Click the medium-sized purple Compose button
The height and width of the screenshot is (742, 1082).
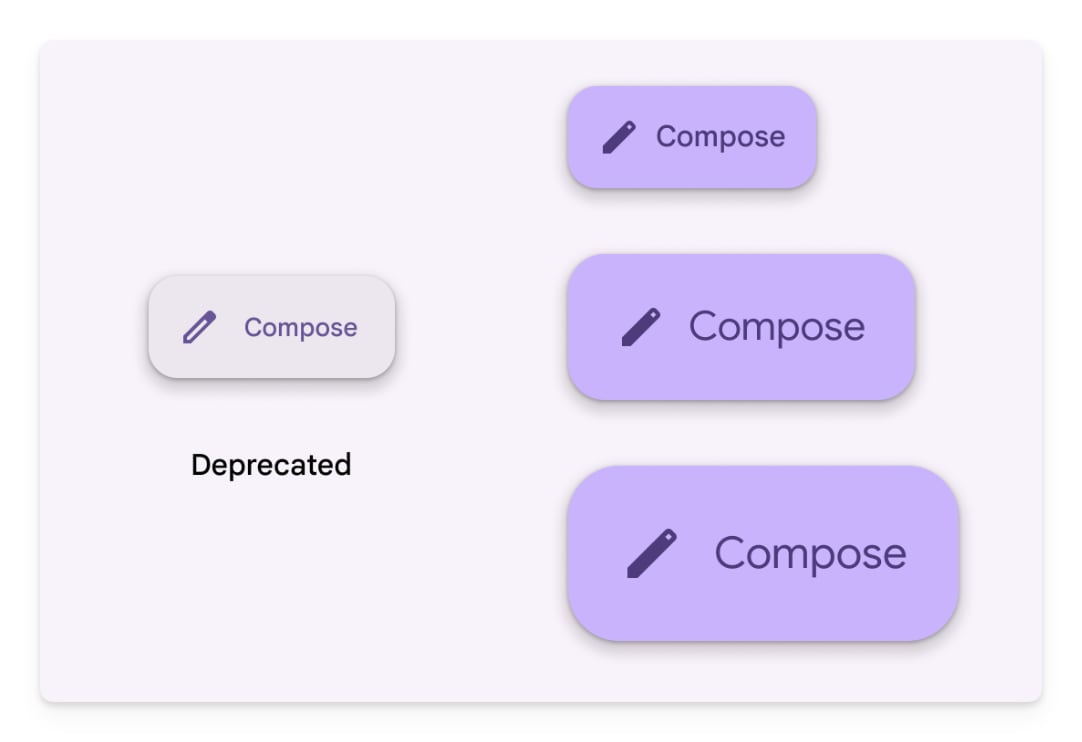pos(742,326)
